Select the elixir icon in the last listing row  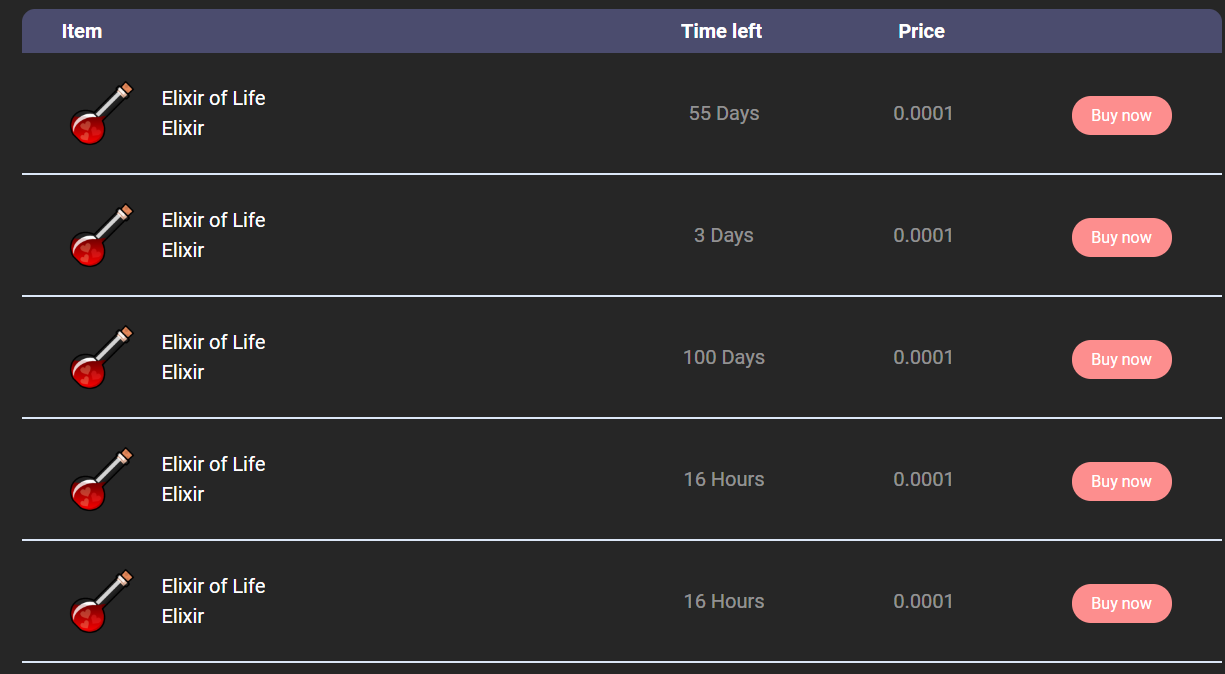100,602
